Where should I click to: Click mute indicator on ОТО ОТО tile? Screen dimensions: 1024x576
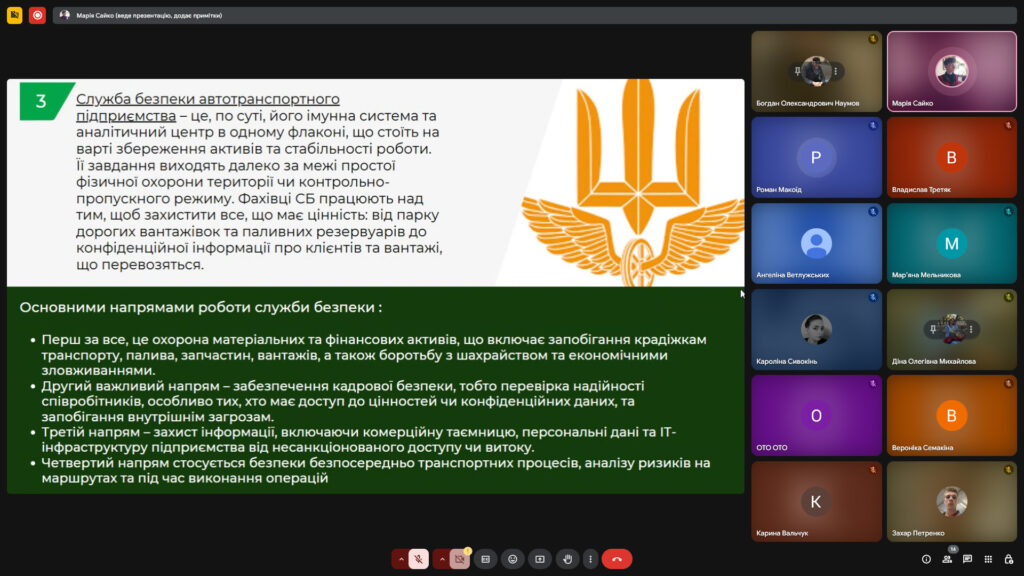[873, 383]
